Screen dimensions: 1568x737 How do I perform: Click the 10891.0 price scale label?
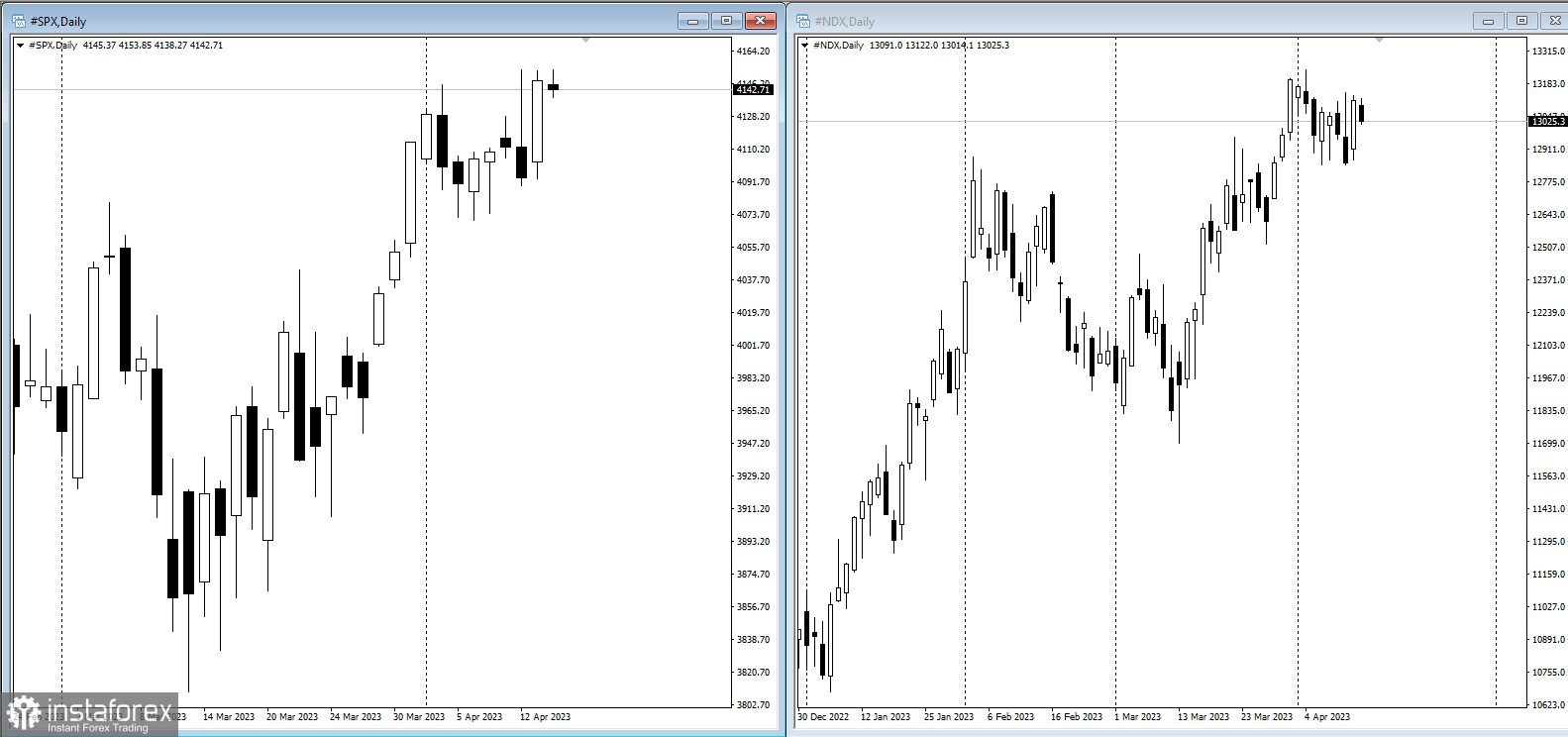click(x=1548, y=640)
